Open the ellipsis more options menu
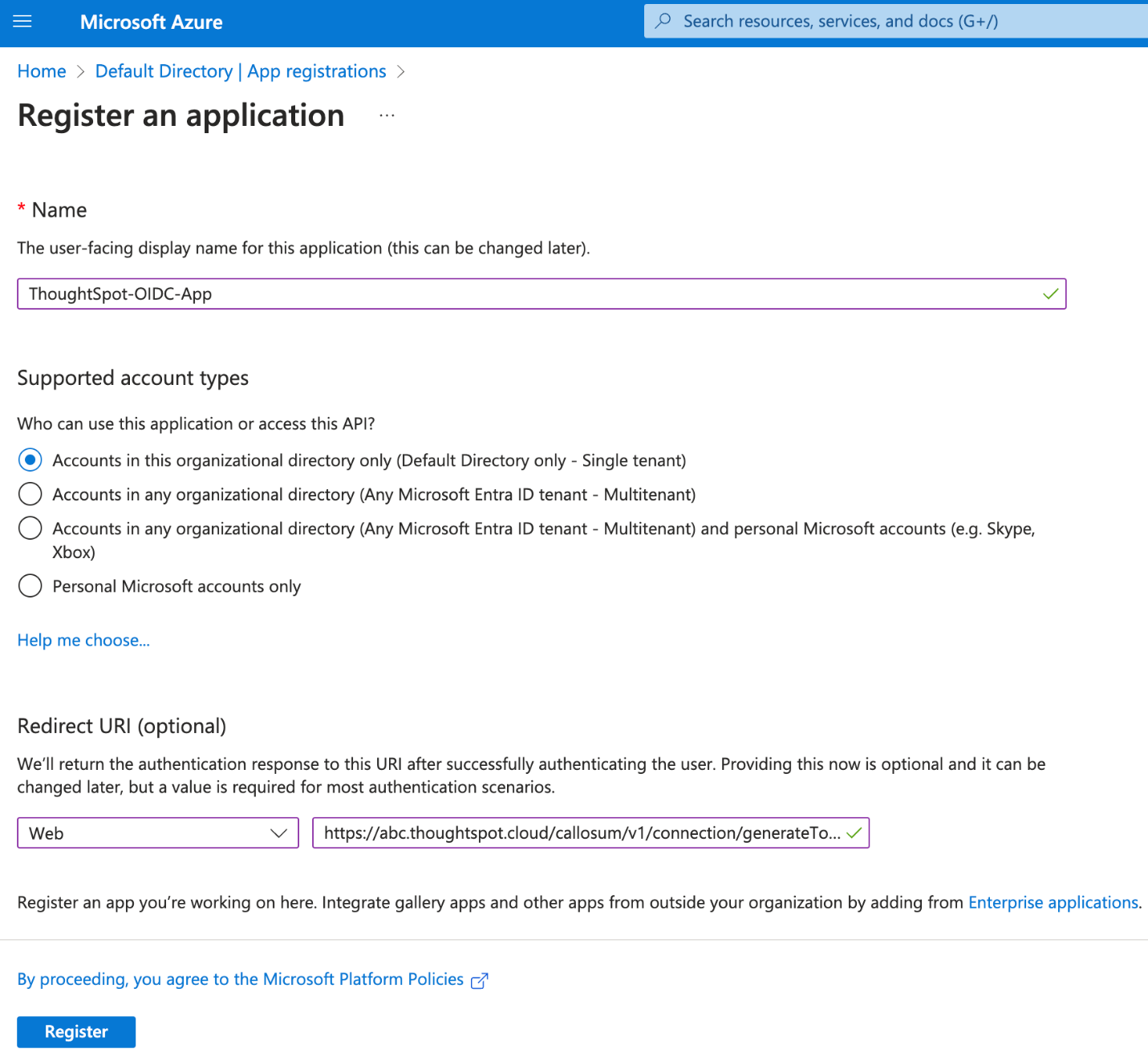Image resolution: width=1148 pixels, height=1061 pixels. (x=387, y=115)
